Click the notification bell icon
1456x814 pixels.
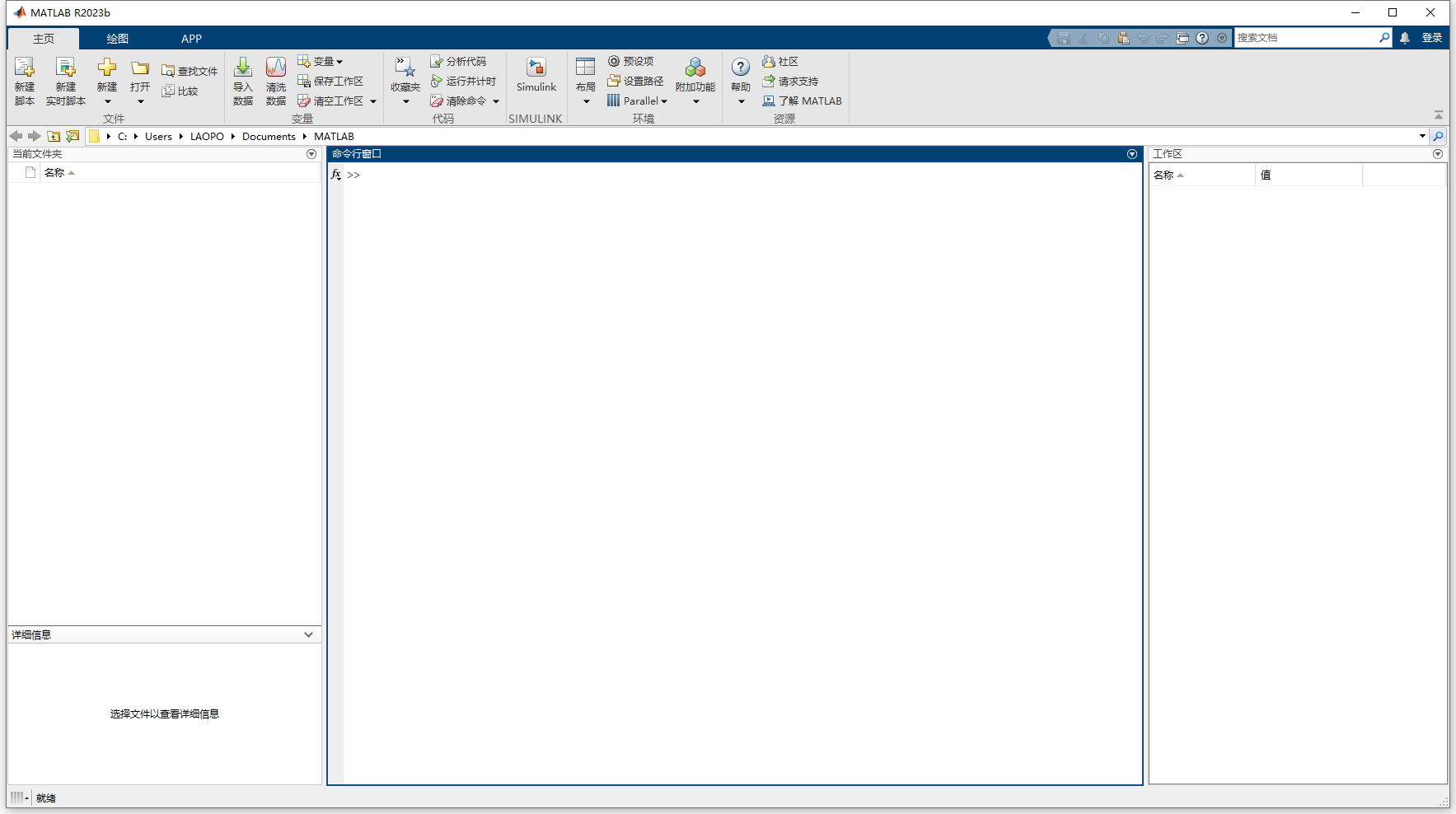(1405, 38)
